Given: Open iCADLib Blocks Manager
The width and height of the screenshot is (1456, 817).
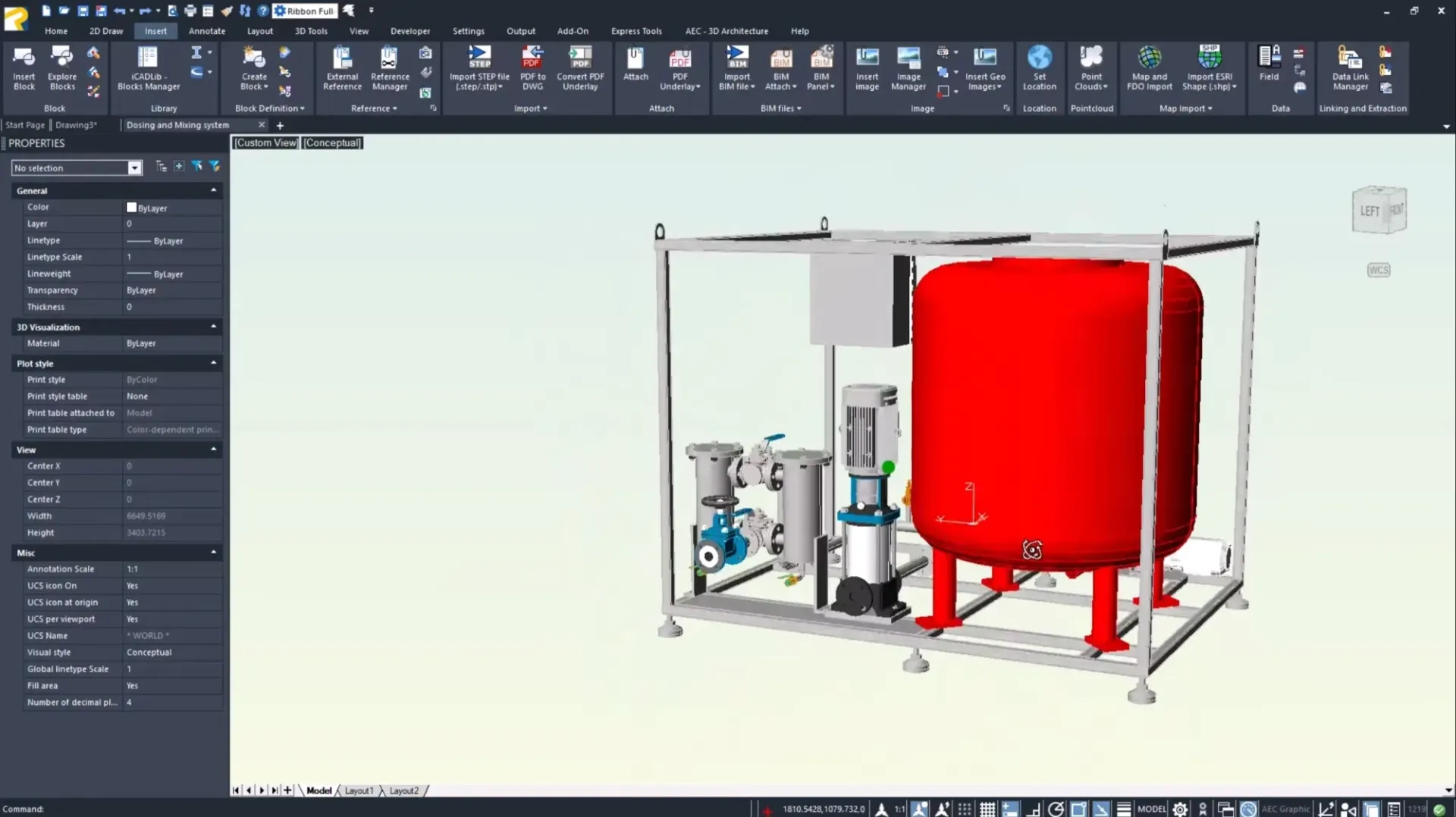Looking at the screenshot, I should click(147, 68).
